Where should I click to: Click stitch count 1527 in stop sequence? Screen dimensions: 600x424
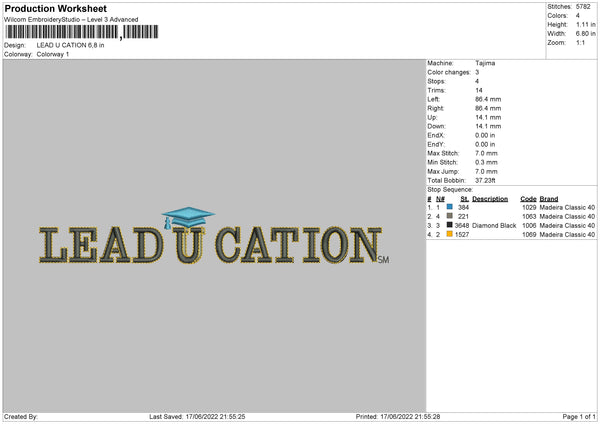(x=462, y=235)
